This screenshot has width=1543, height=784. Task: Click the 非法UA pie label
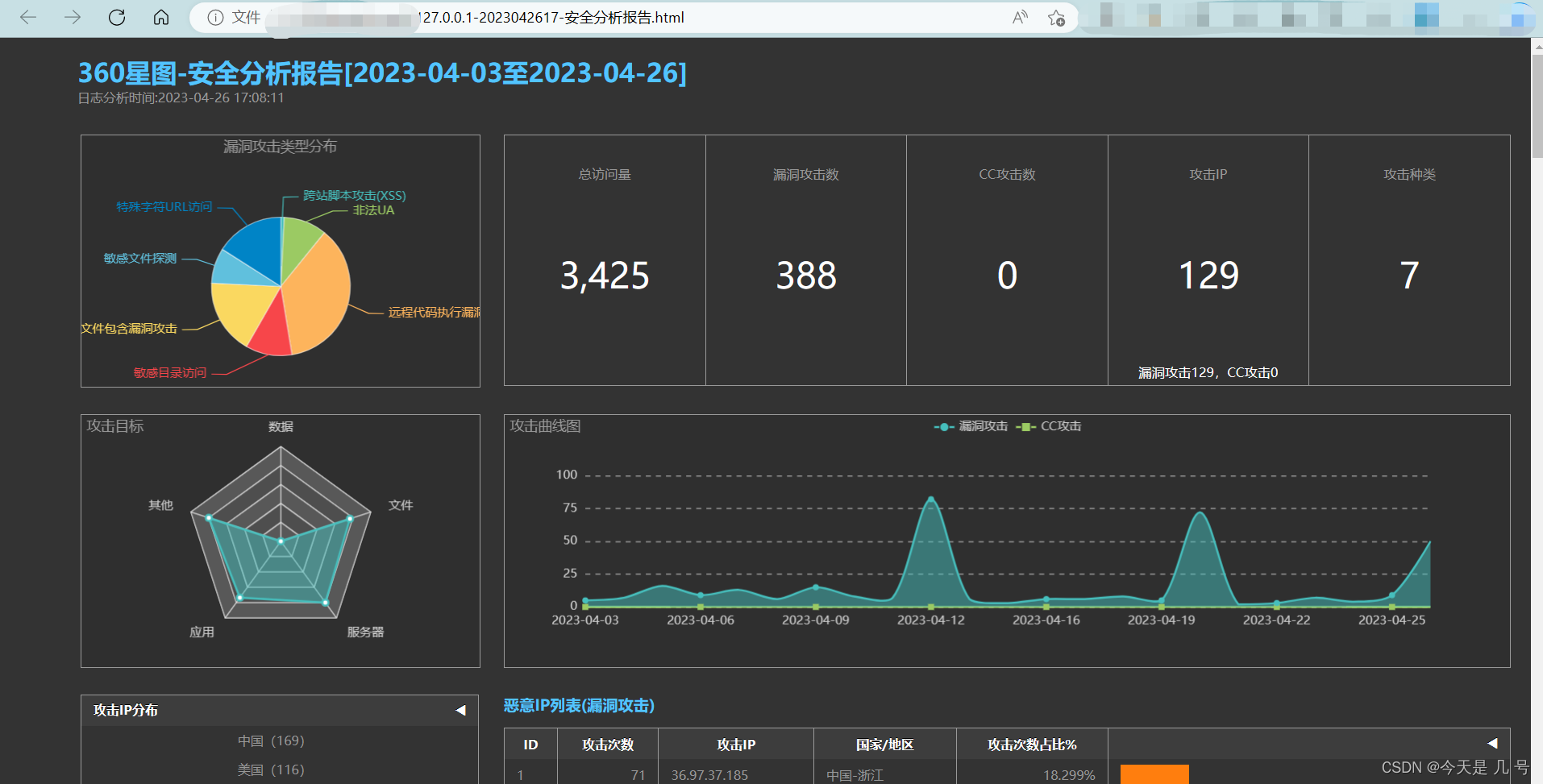(373, 210)
